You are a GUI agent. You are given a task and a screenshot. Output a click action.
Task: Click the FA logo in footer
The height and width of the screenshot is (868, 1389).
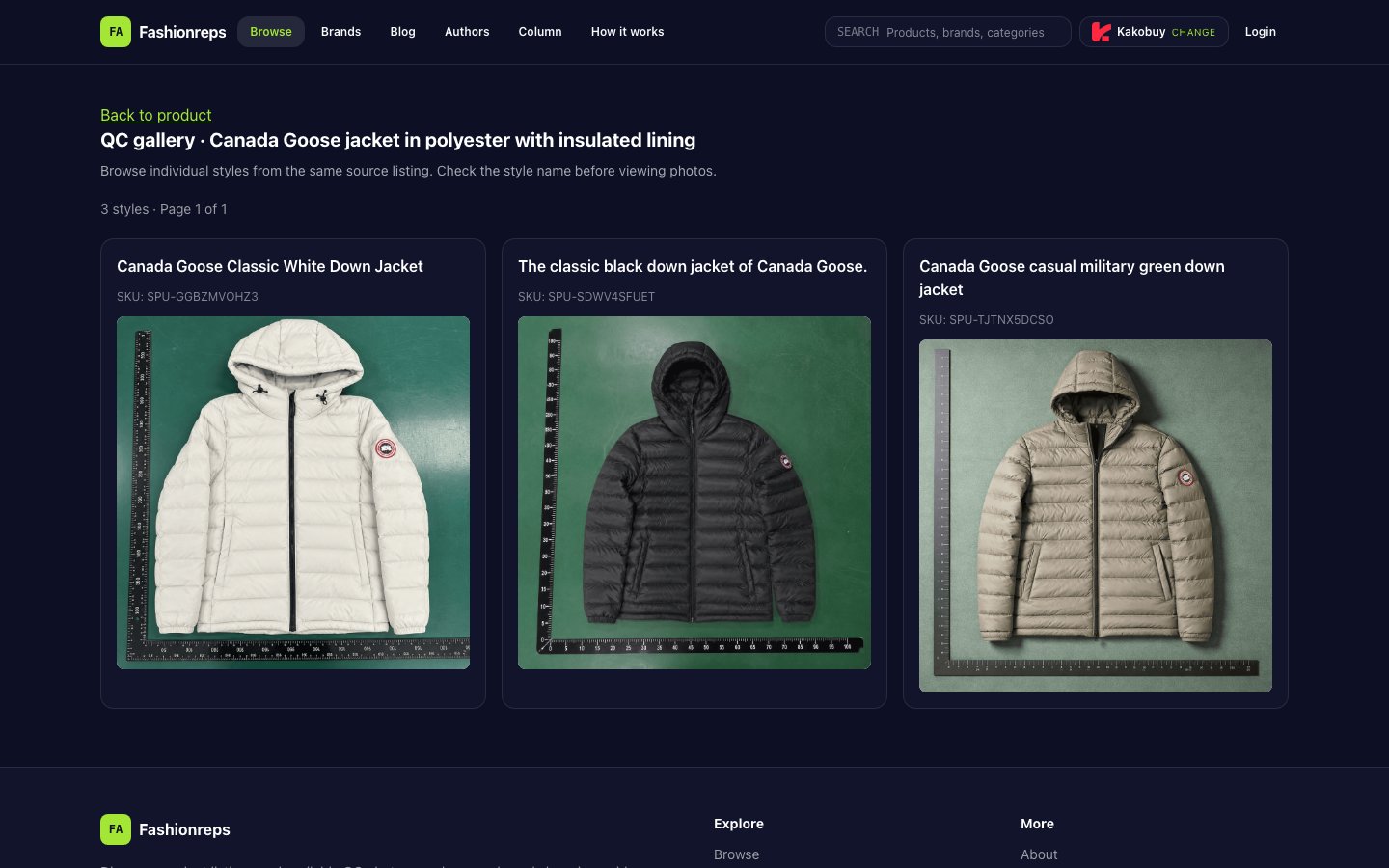click(x=116, y=829)
